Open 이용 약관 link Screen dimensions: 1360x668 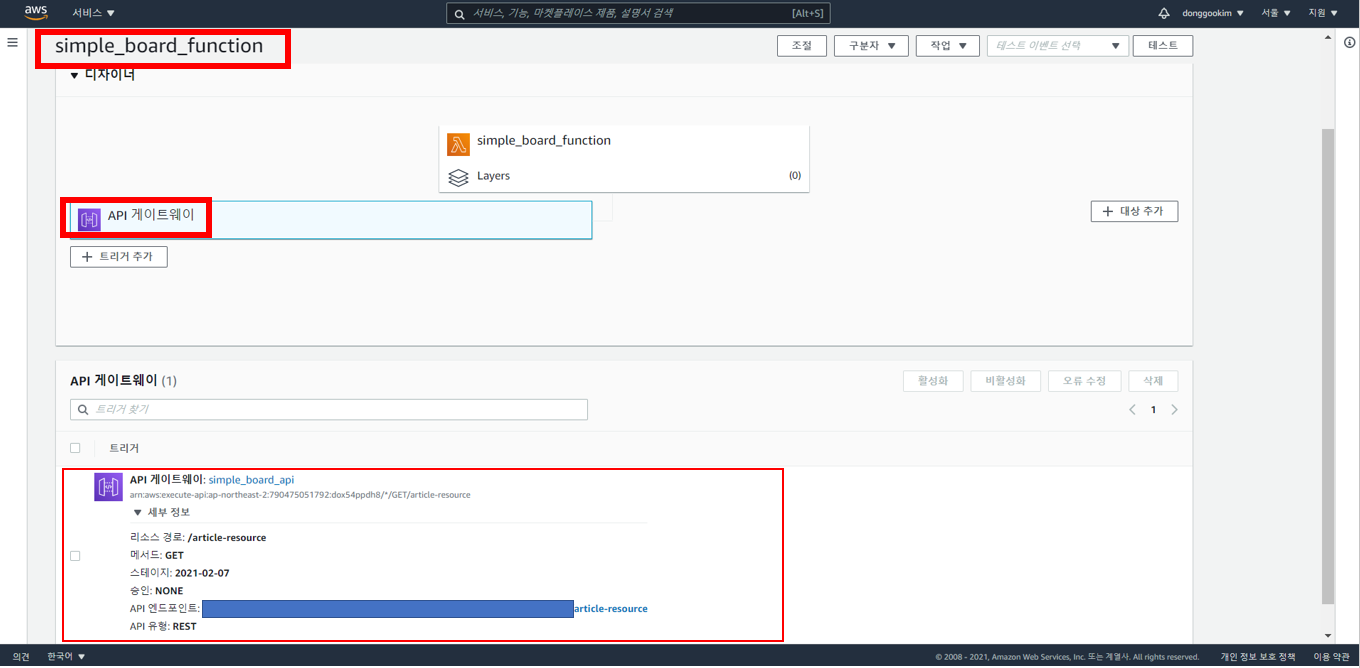pyautogui.click(x=1331, y=657)
